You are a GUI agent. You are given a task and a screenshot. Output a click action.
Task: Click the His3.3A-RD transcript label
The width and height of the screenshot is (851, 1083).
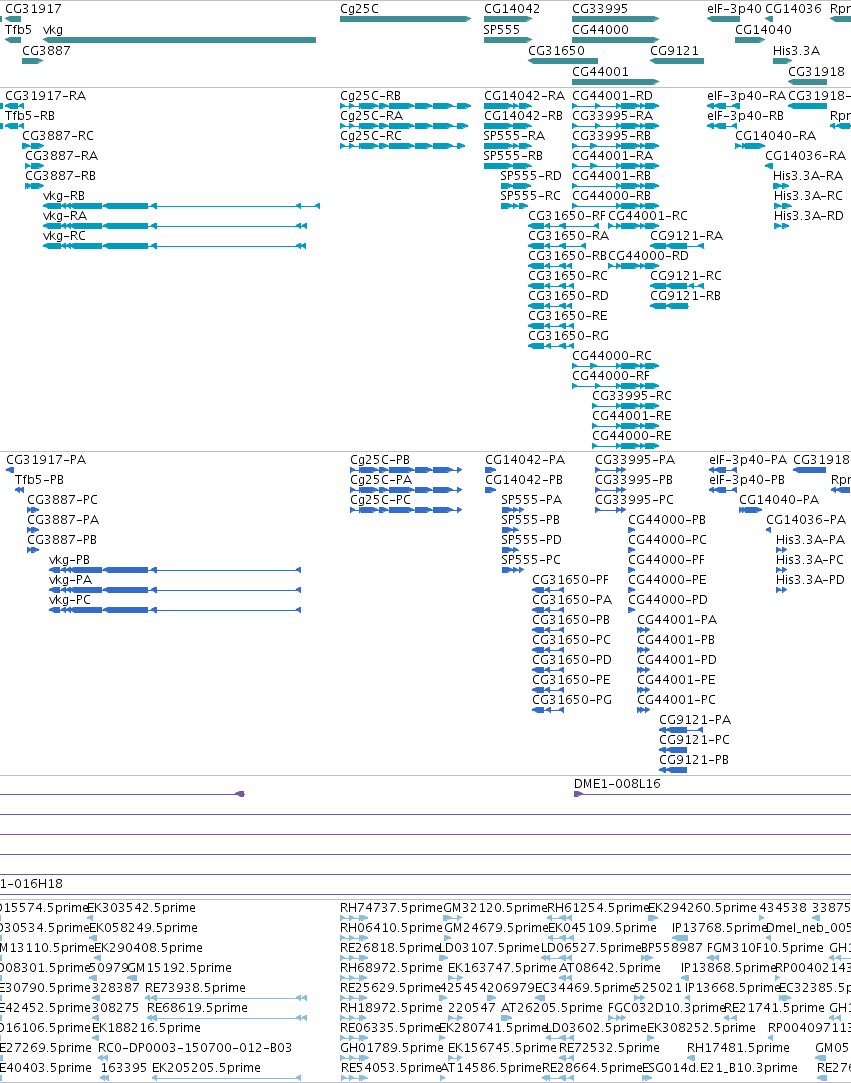click(808, 216)
